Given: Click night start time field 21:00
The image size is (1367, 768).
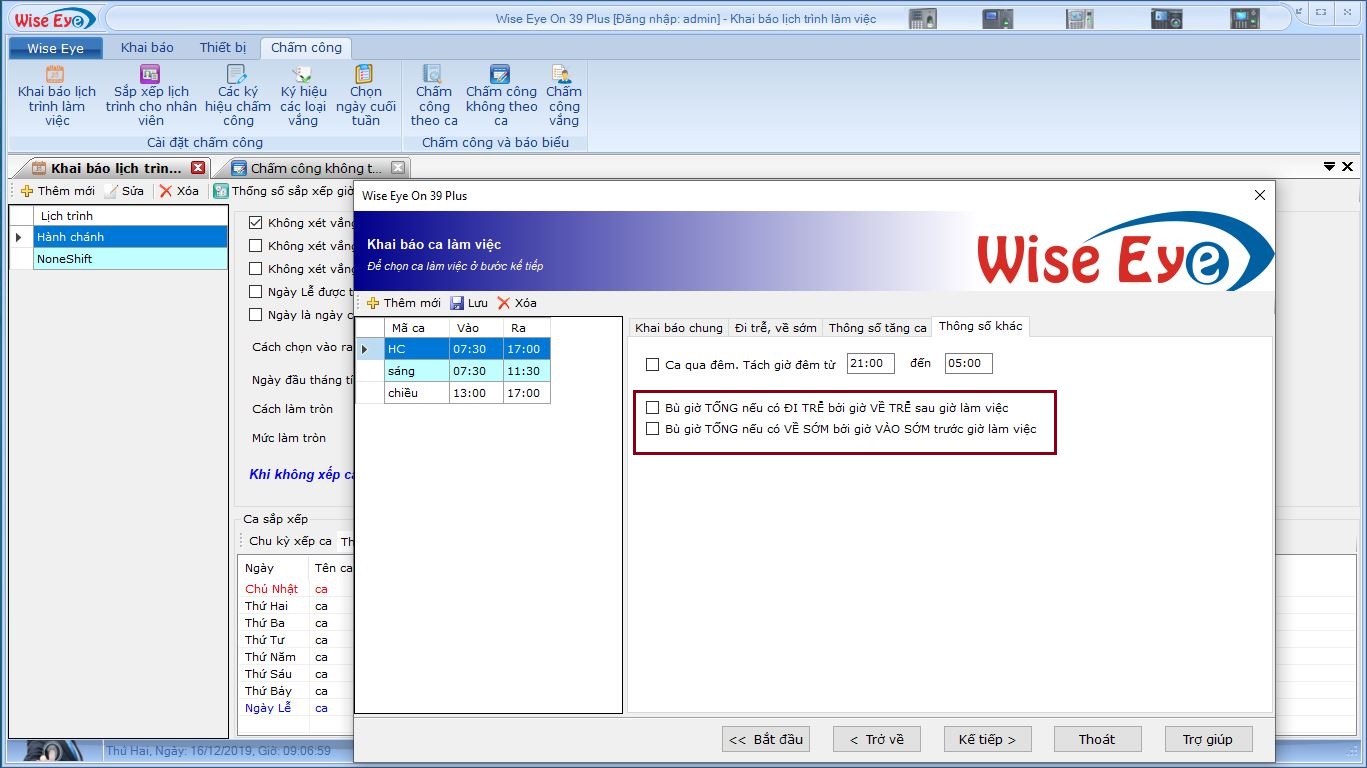Looking at the screenshot, I should [870, 364].
